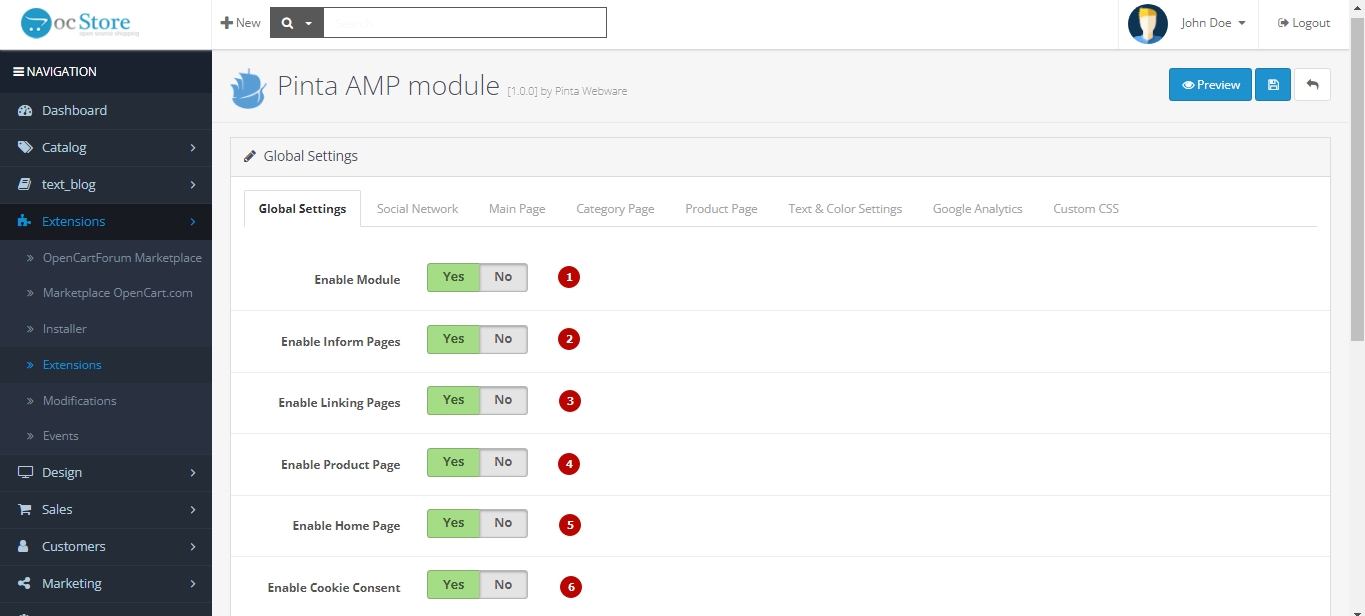This screenshot has width=1365, height=616.
Task: Expand the Design menu
Action: coord(106,472)
